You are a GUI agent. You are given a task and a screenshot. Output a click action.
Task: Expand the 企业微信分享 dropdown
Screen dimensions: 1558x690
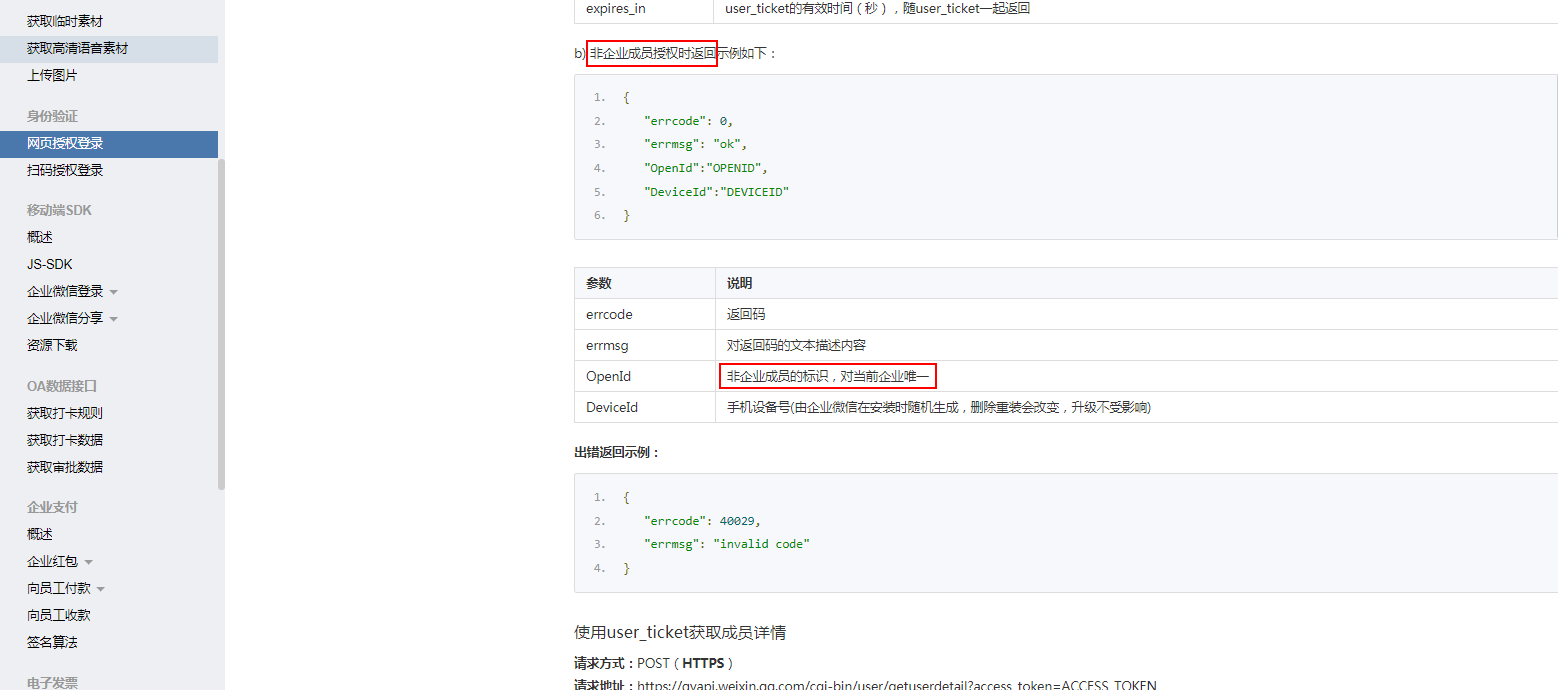click(x=66, y=317)
